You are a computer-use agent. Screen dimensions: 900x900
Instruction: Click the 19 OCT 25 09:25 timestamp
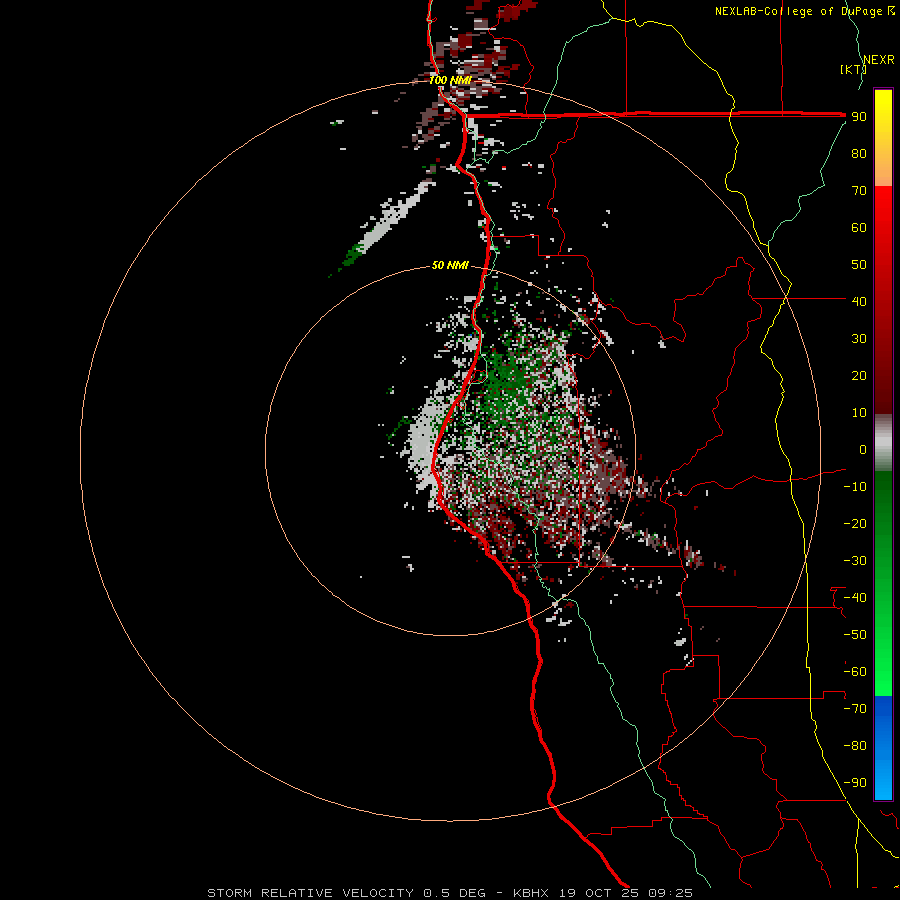[626, 893]
